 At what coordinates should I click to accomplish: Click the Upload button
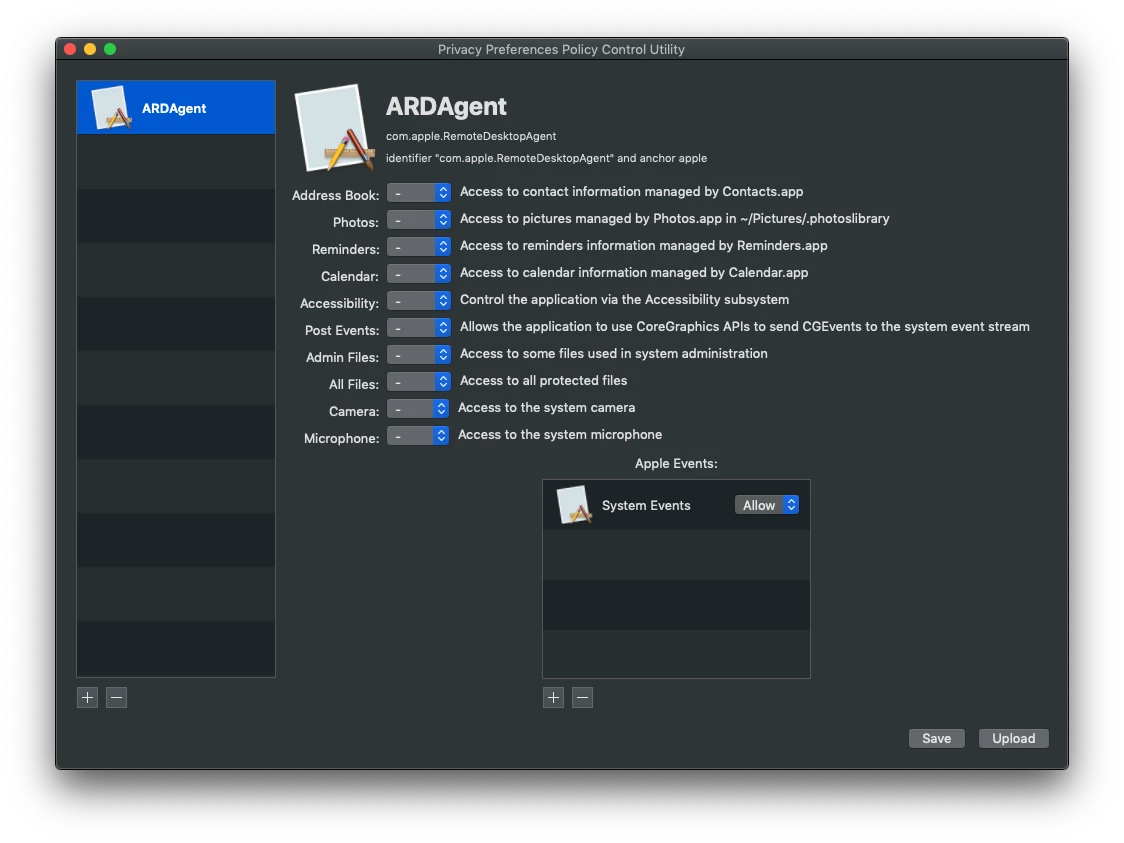click(x=1013, y=738)
